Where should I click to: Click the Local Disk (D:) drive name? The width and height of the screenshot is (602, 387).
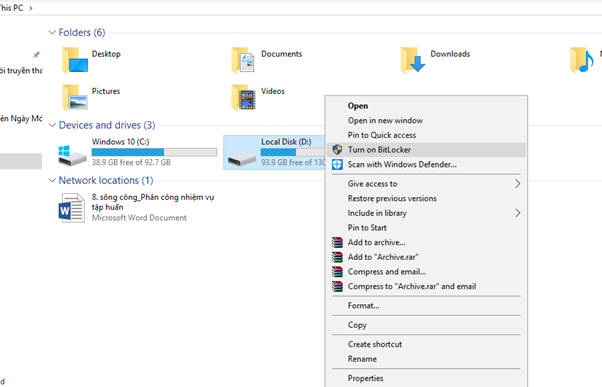[286, 142]
